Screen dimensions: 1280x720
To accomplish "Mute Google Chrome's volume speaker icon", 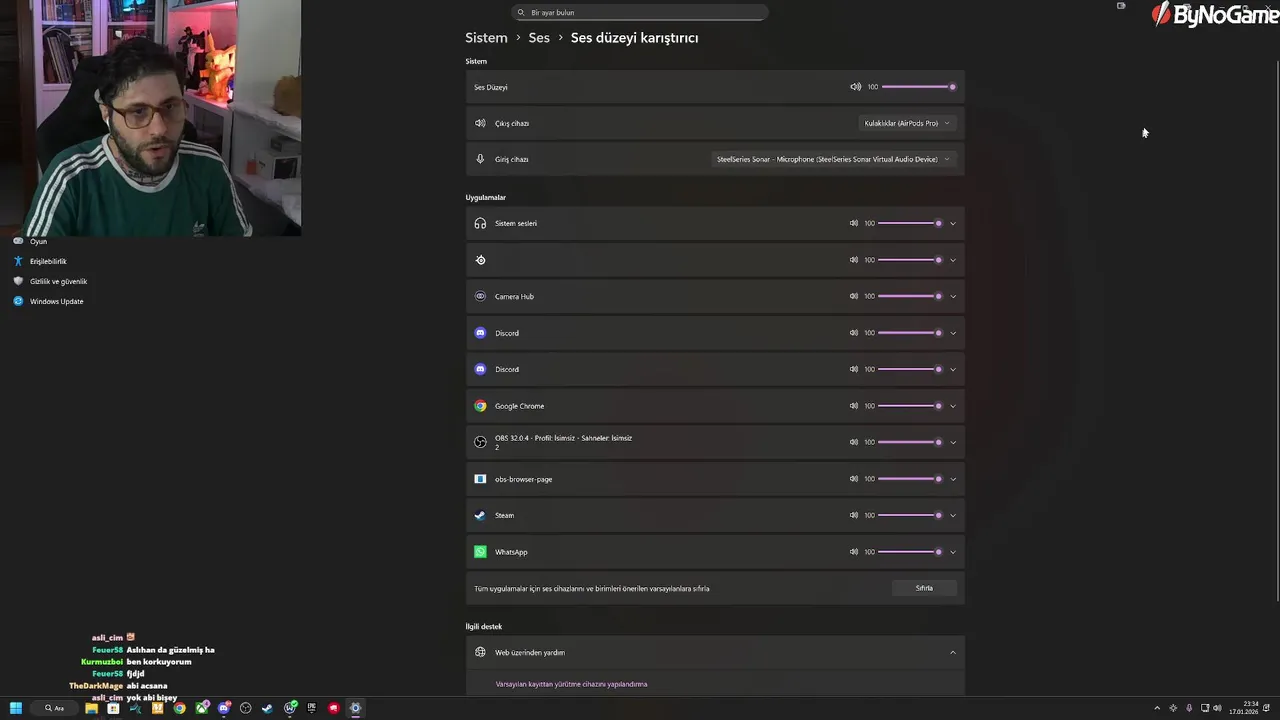I will [x=853, y=406].
